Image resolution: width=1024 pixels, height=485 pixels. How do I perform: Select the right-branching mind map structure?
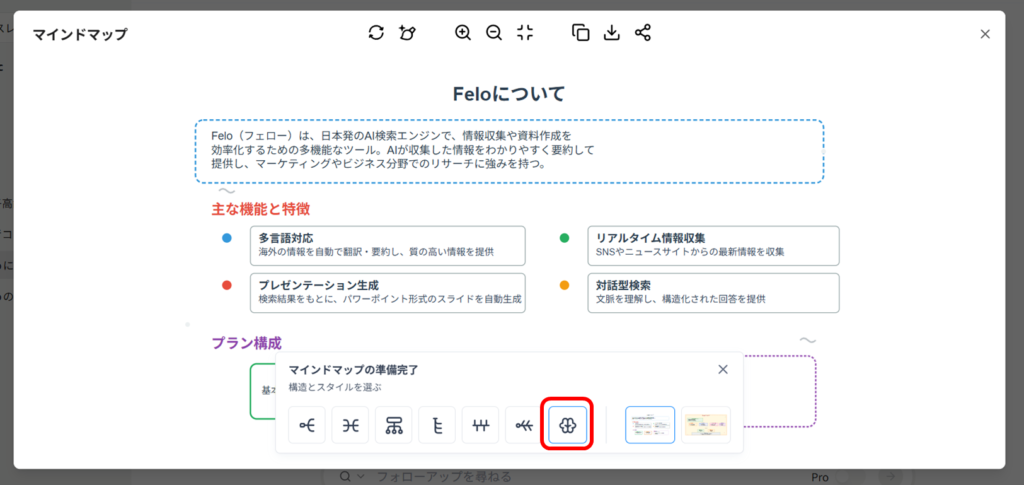[307, 425]
